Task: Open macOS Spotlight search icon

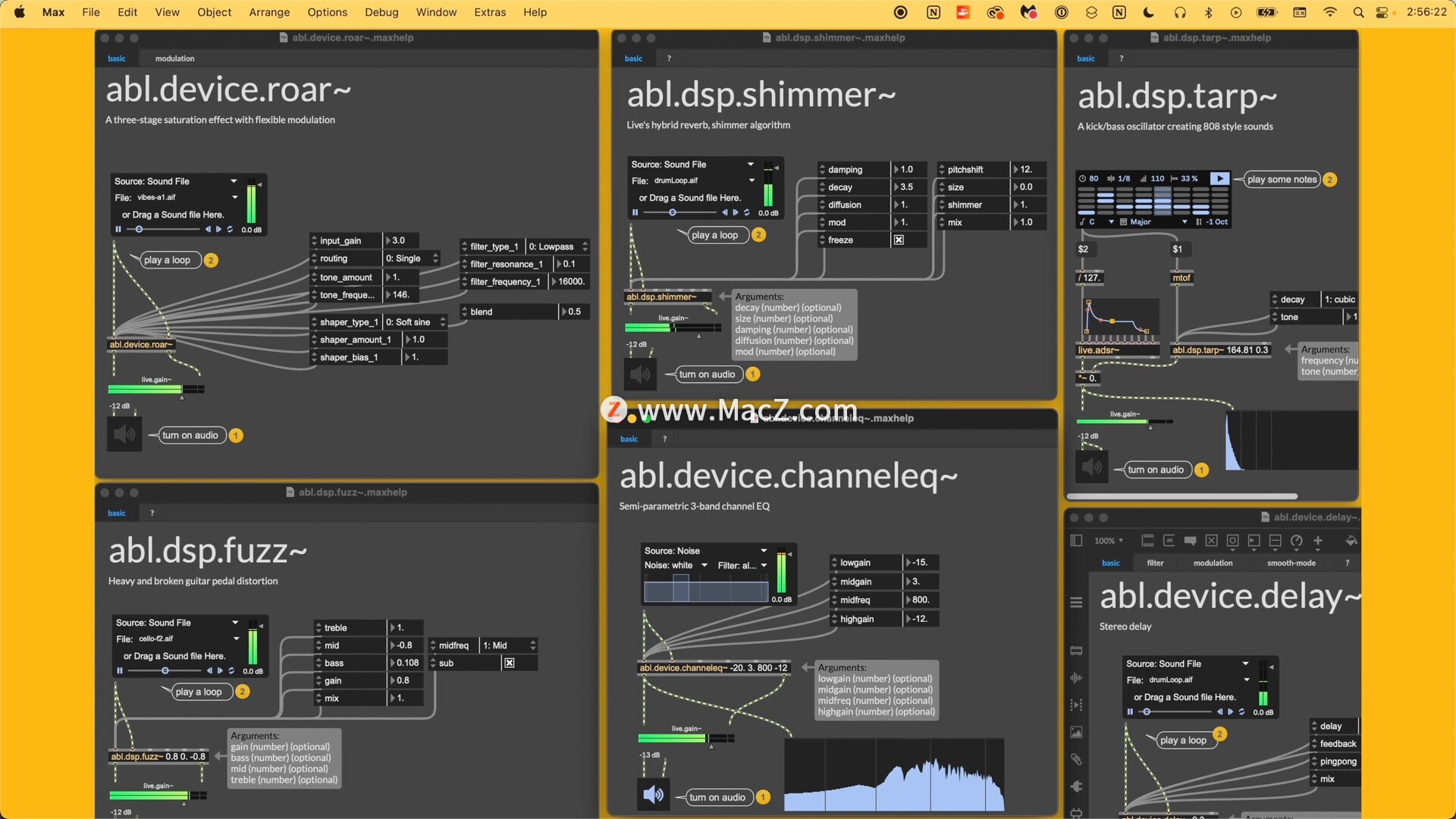Action: (1358, 12)
